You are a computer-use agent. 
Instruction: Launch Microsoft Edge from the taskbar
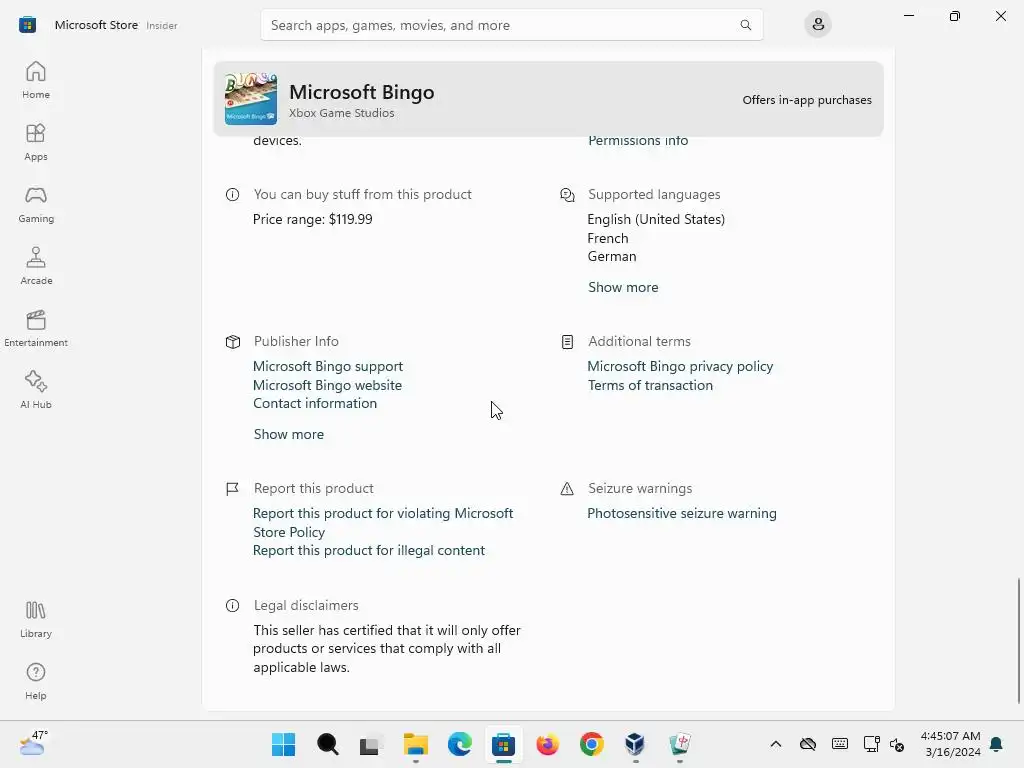pos(460,744)
